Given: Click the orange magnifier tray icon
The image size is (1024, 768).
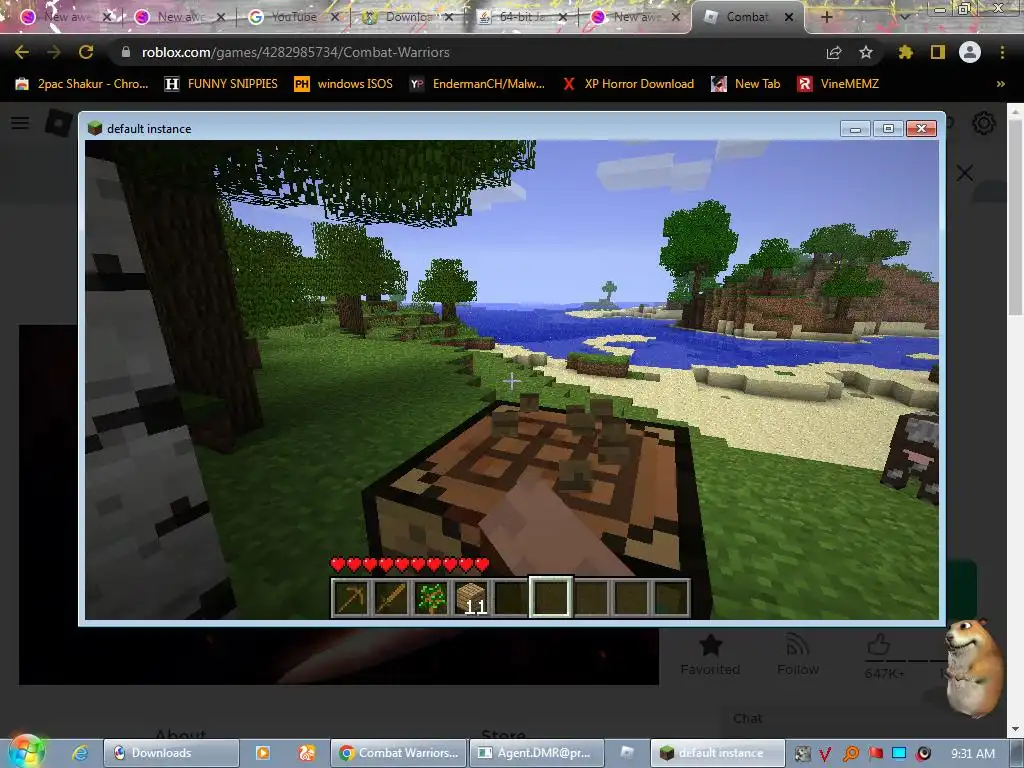Looking at the screenshot, I should click(x=850, y=754).
